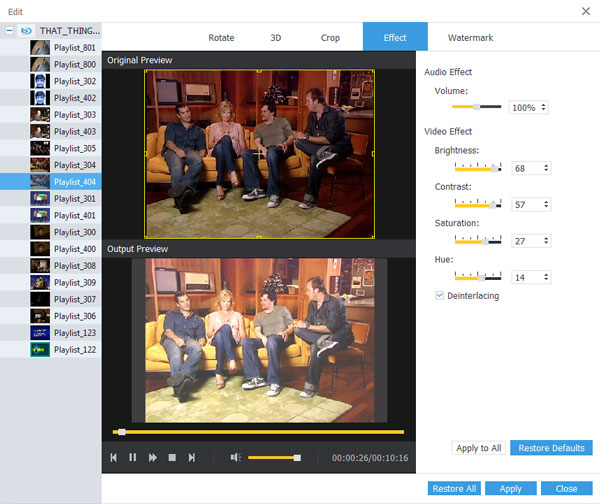Go to the Watermark tab
The image size is (600, 504).
click(x=470, y=38)
